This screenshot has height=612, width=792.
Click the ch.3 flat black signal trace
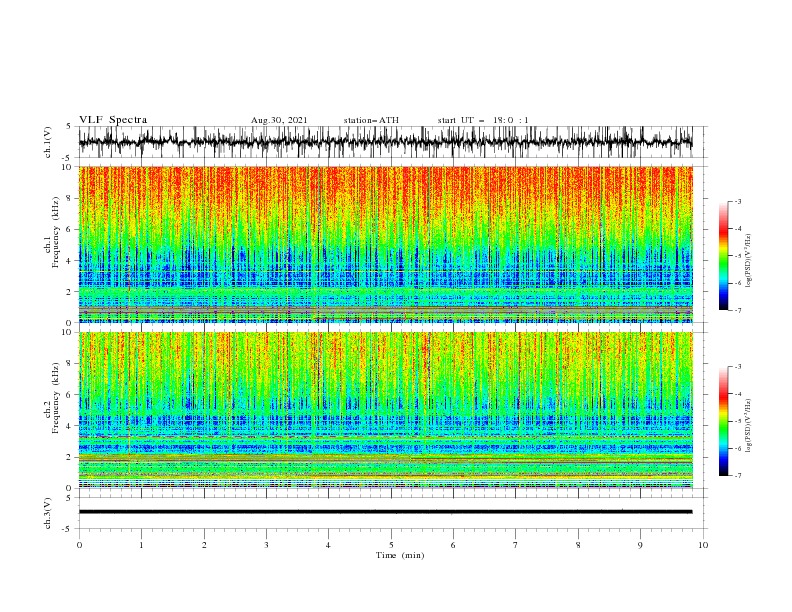[x=385, y=512]
